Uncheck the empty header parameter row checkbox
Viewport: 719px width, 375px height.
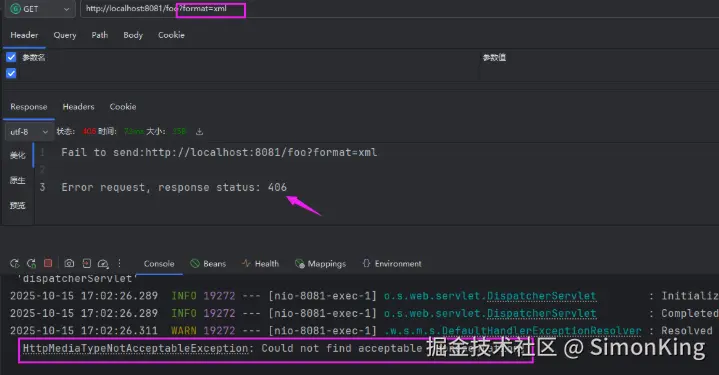pyautogui.click(x=11, y=73)
